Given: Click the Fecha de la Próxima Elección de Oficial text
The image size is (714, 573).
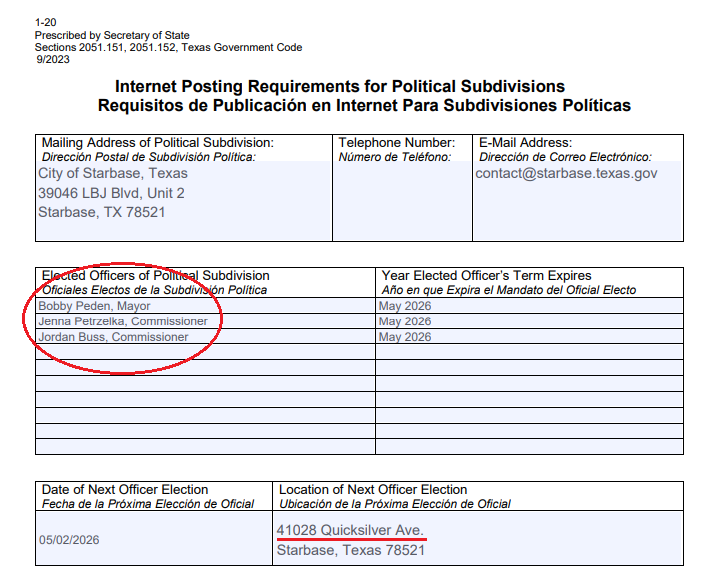Looking at the screenshot, I should pos(148,504).
